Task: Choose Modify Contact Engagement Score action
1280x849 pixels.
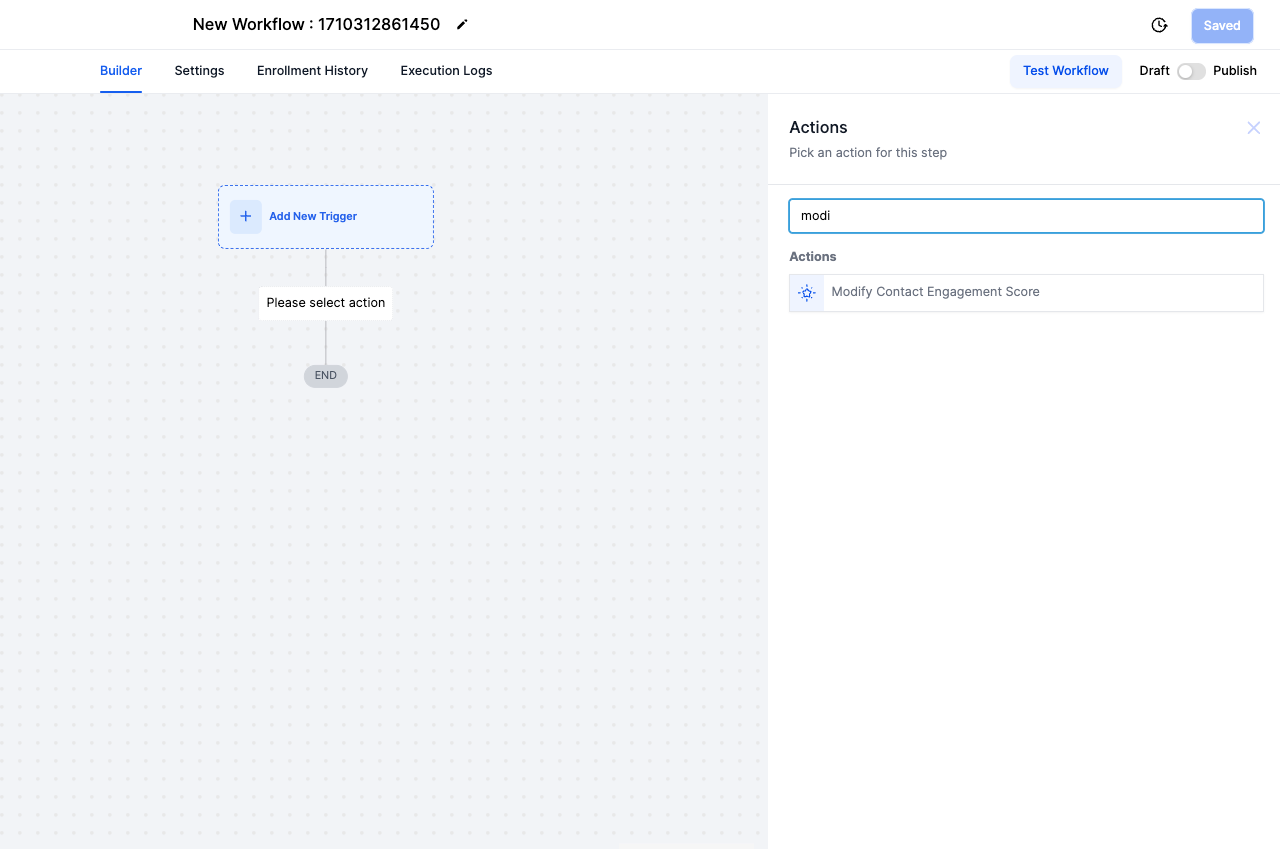Action: click(x=1026, y=293)
